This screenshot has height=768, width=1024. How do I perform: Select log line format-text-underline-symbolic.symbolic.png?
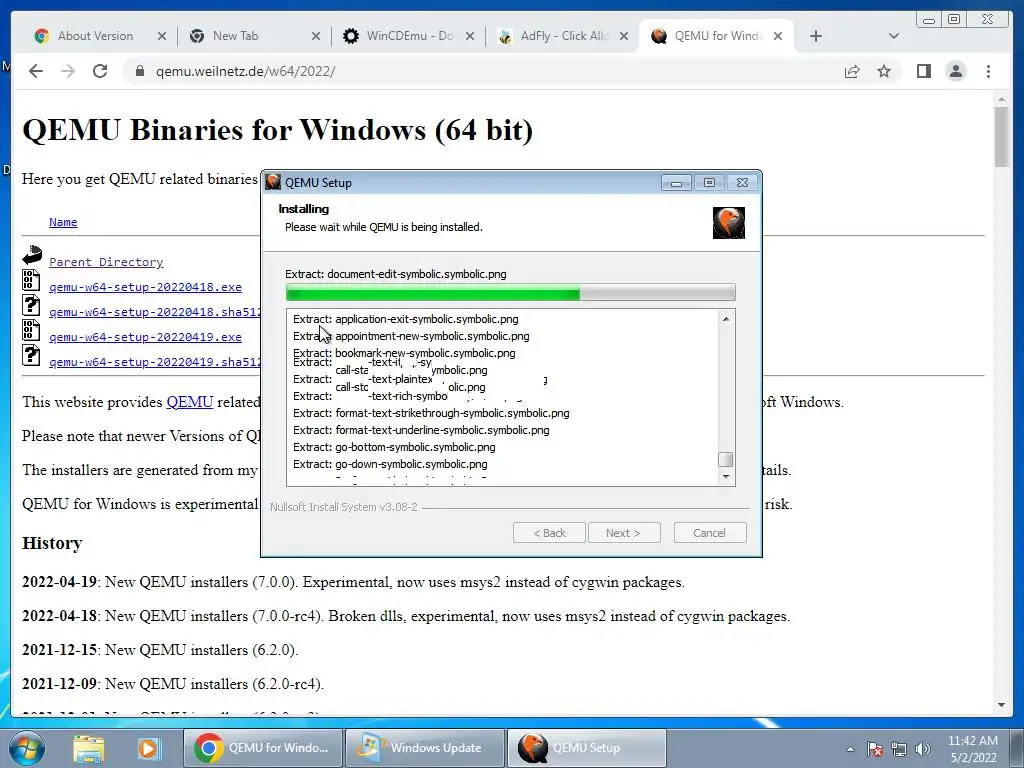[421, 430]
